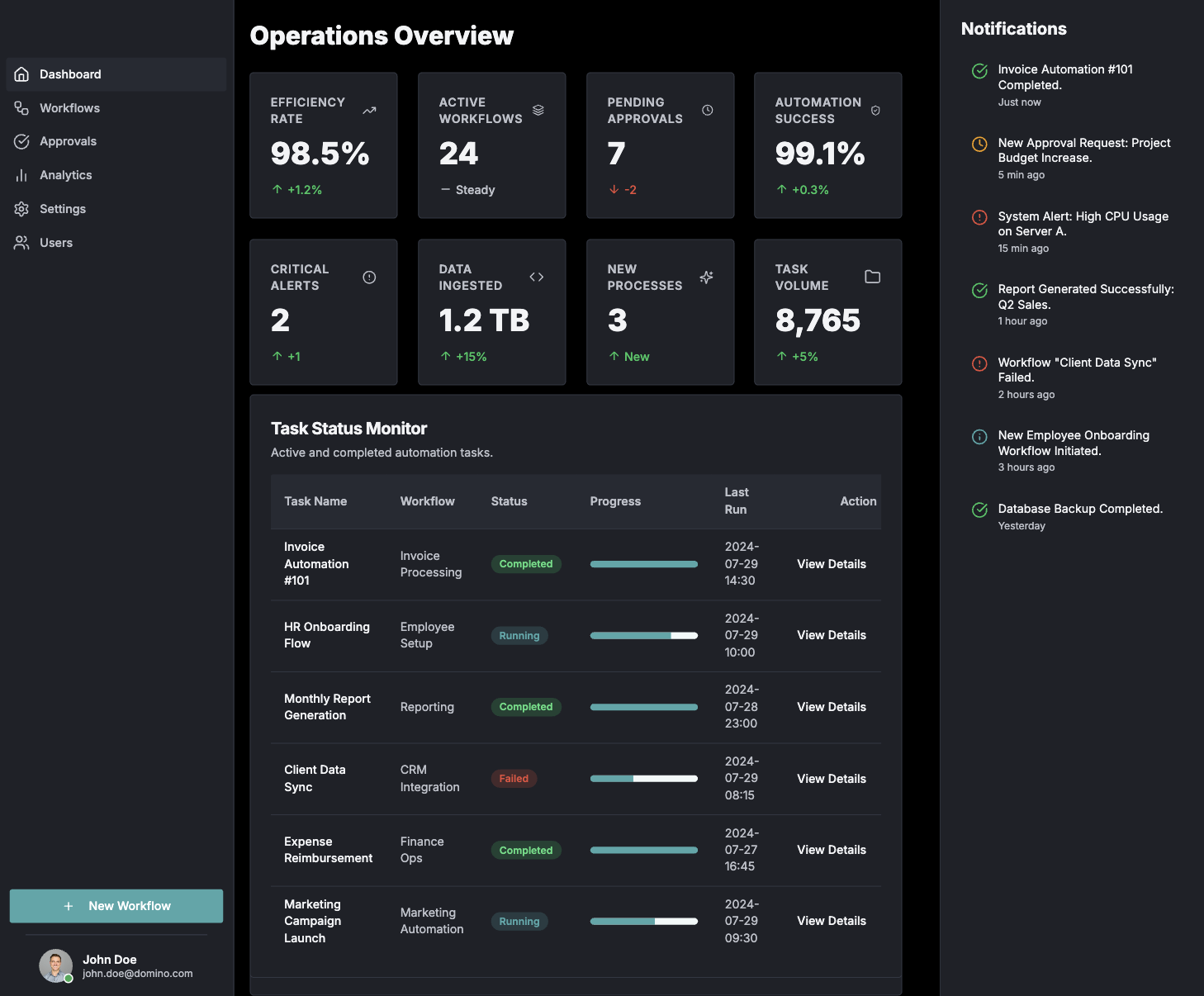1204x996 pixels.
Task: Open Settings from the sidebar
Action: tap(63, 209)
